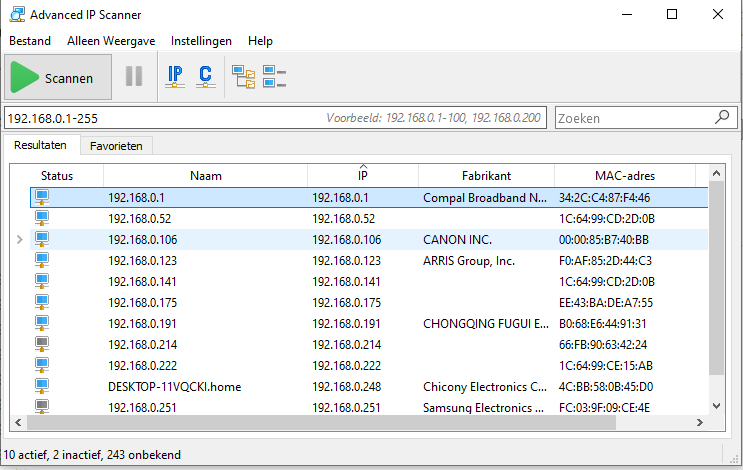Image resolution: width=743 pixels, height=470 pixels.
Task: Click the IP range input field
Action: (160, 118)
